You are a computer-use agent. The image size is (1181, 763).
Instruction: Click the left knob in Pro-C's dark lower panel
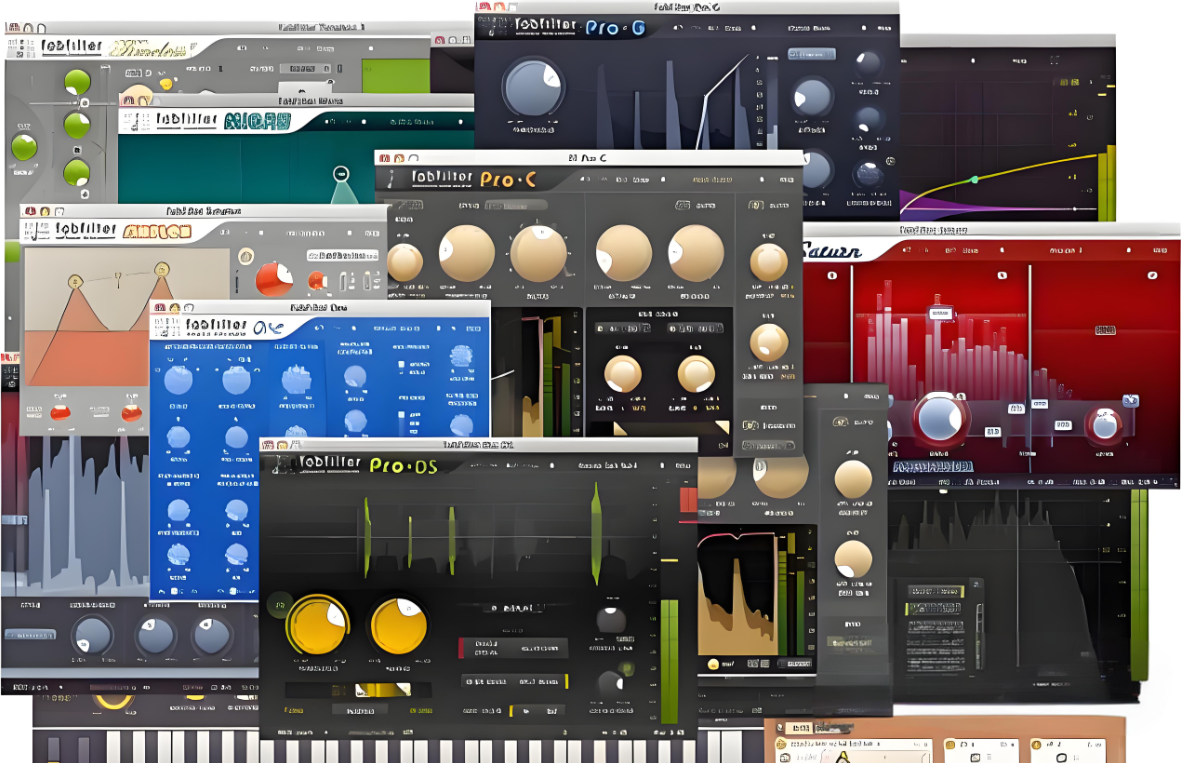pos(623,374)
